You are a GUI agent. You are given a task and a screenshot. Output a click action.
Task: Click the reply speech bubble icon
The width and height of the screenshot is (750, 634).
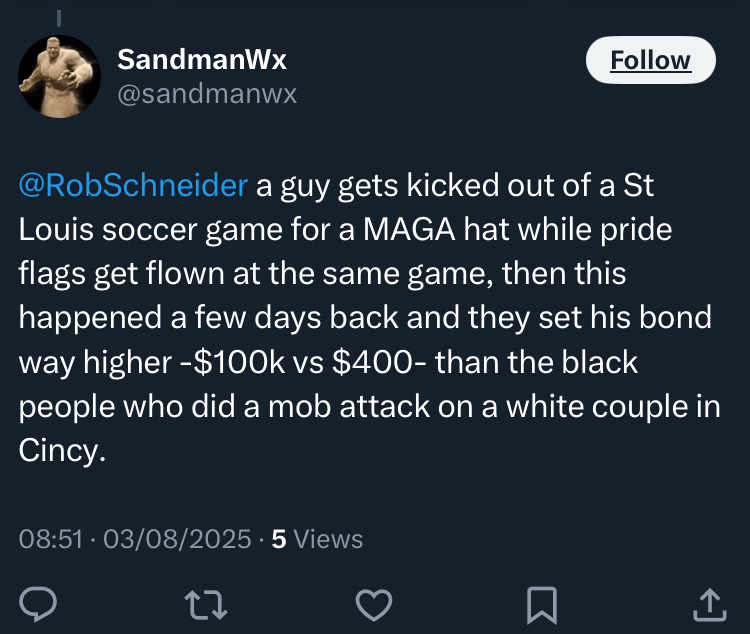[x=38, y=602]
